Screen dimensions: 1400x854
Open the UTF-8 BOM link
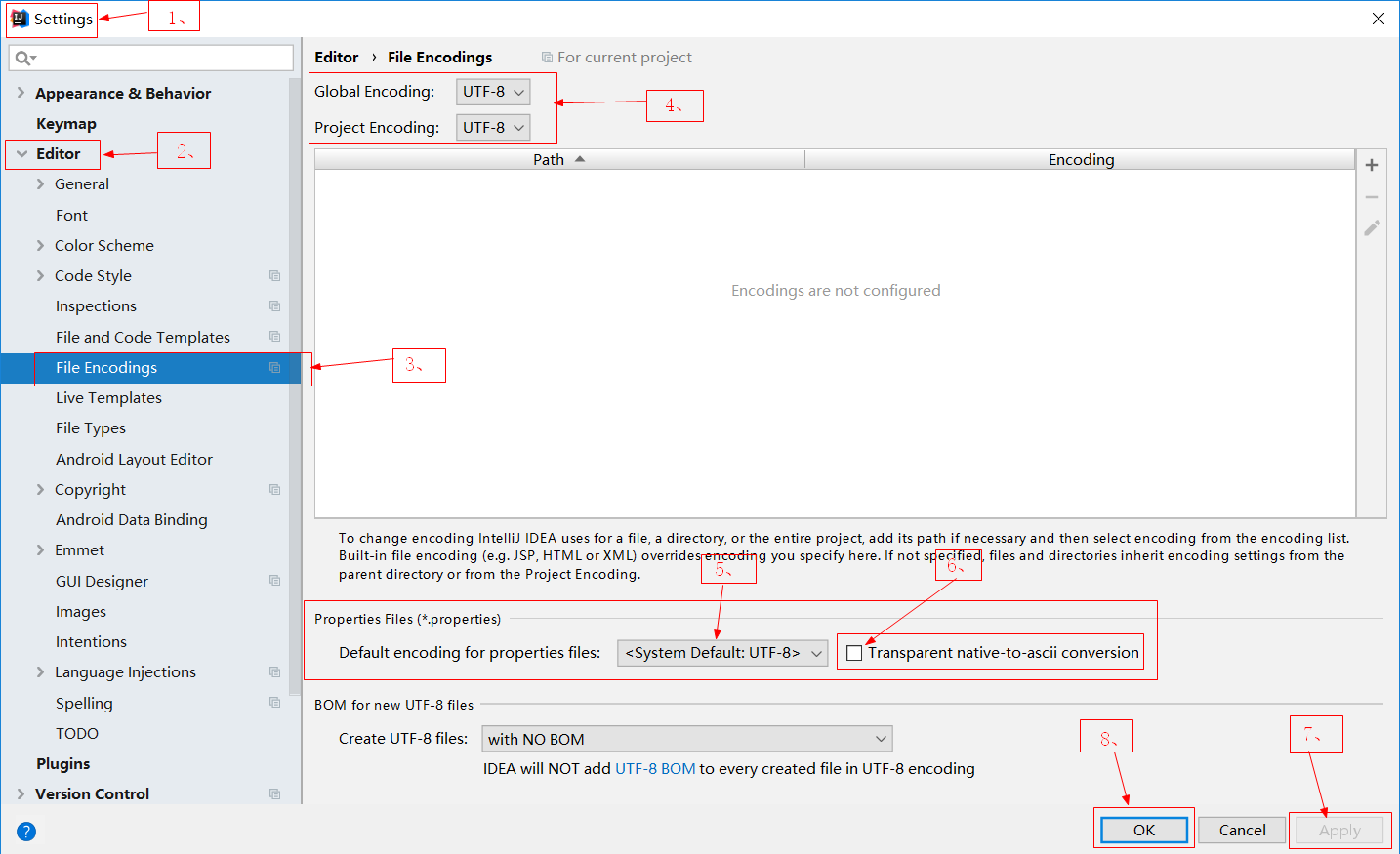pos(655,769)
